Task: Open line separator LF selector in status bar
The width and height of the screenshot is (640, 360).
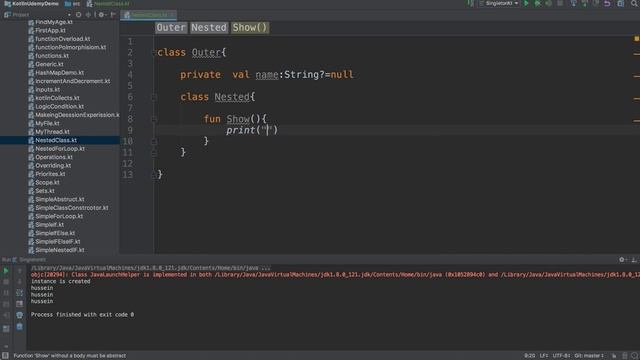Action: pos(543,356)
